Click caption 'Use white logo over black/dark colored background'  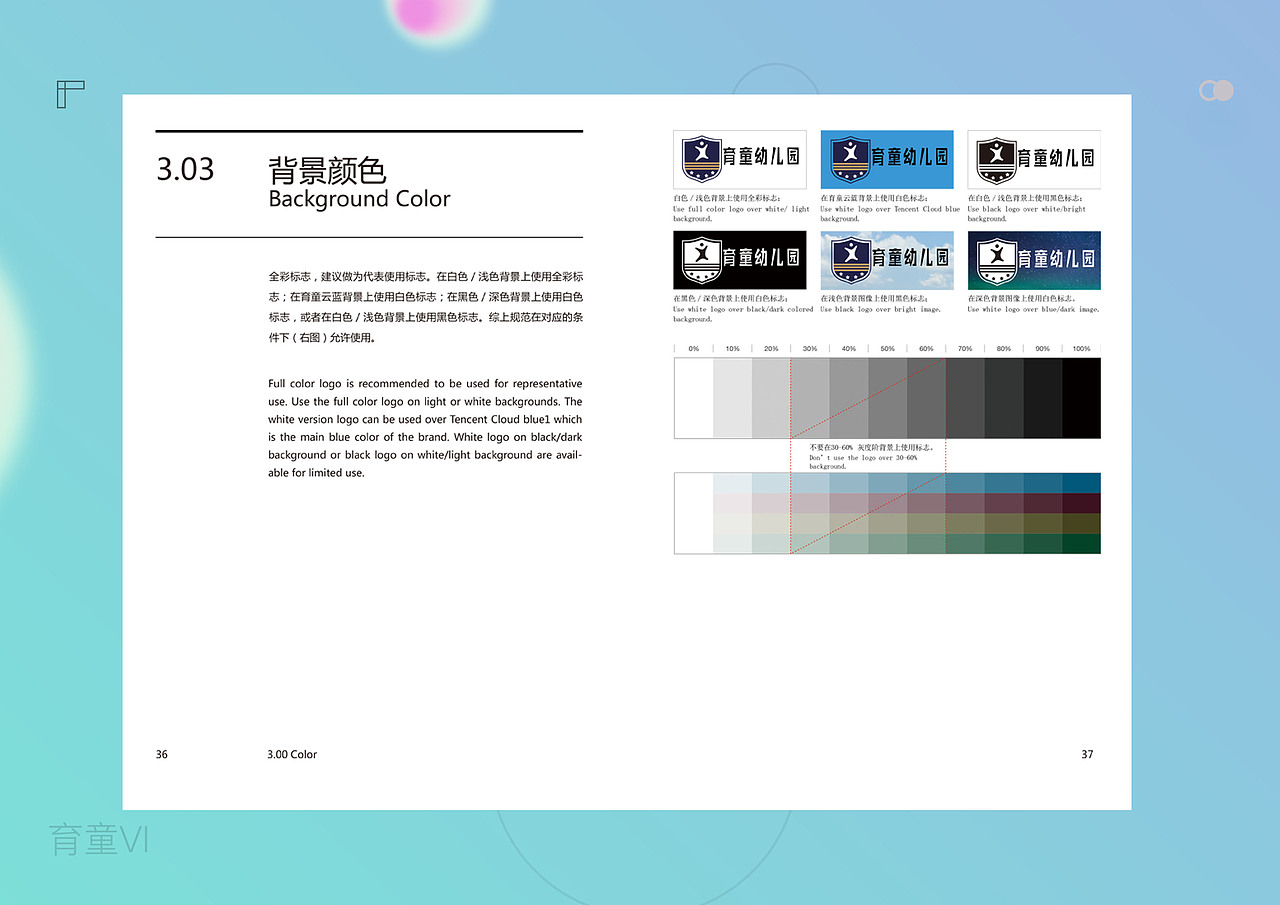(x=743, y=314)
